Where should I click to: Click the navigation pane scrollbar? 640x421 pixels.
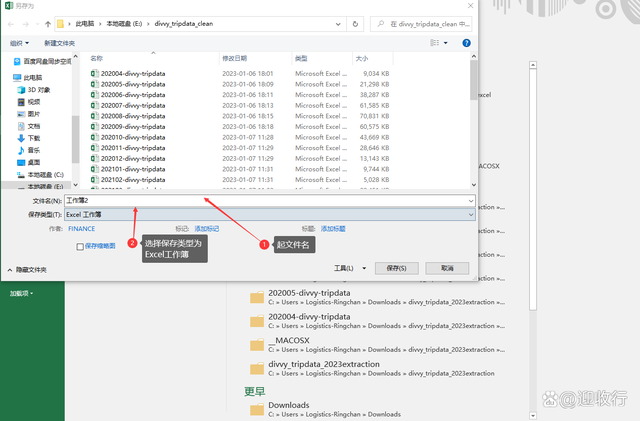click(x=75, y=139)
